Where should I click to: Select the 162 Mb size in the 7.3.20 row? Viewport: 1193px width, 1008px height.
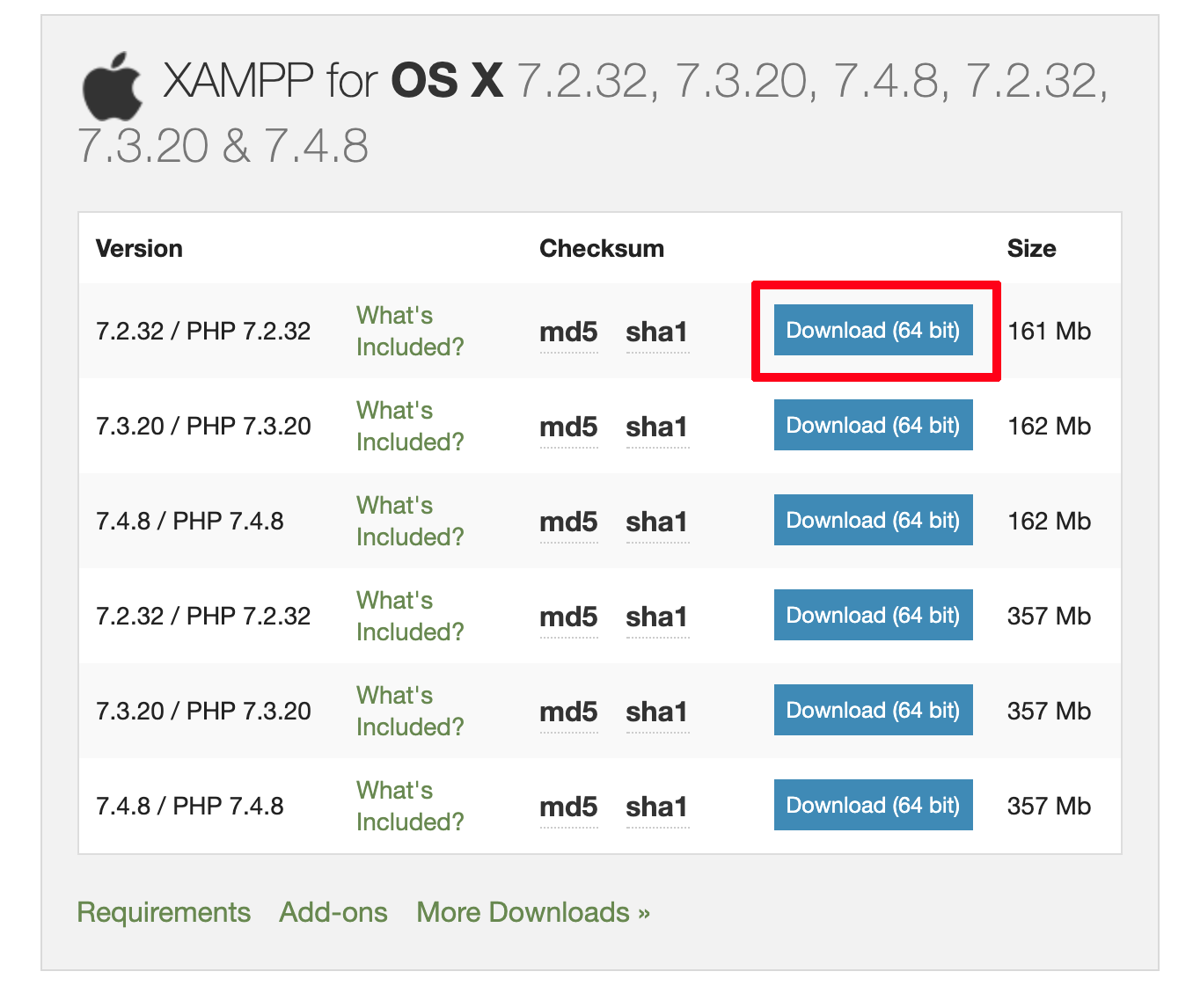click(x=1049, y=426)
